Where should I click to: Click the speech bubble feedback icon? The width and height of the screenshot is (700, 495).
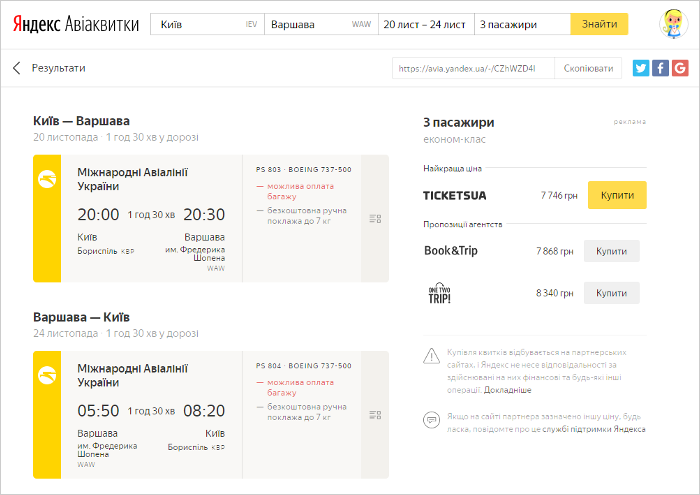pos(431,420)
